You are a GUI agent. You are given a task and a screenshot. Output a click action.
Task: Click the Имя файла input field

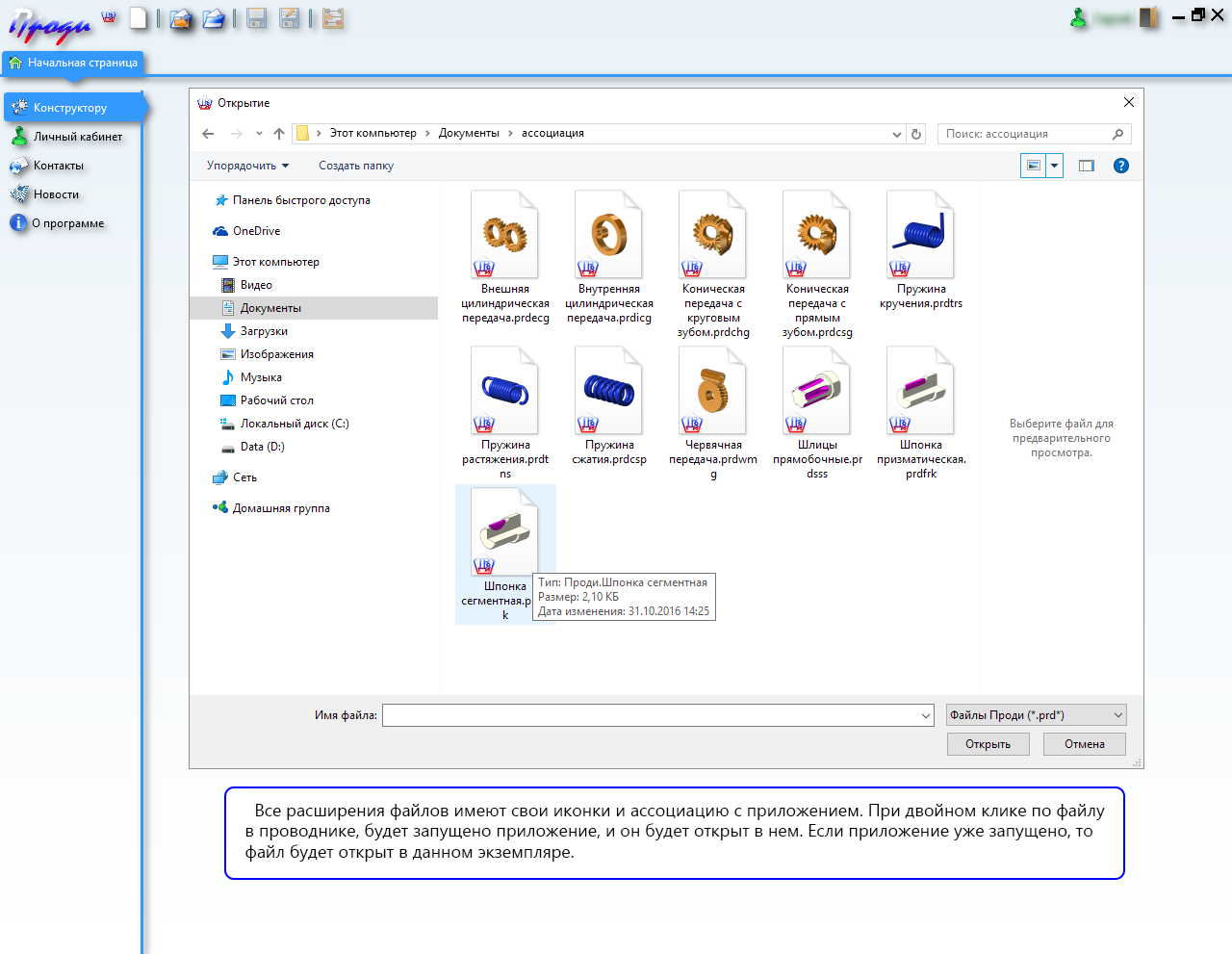pos(653,715)
